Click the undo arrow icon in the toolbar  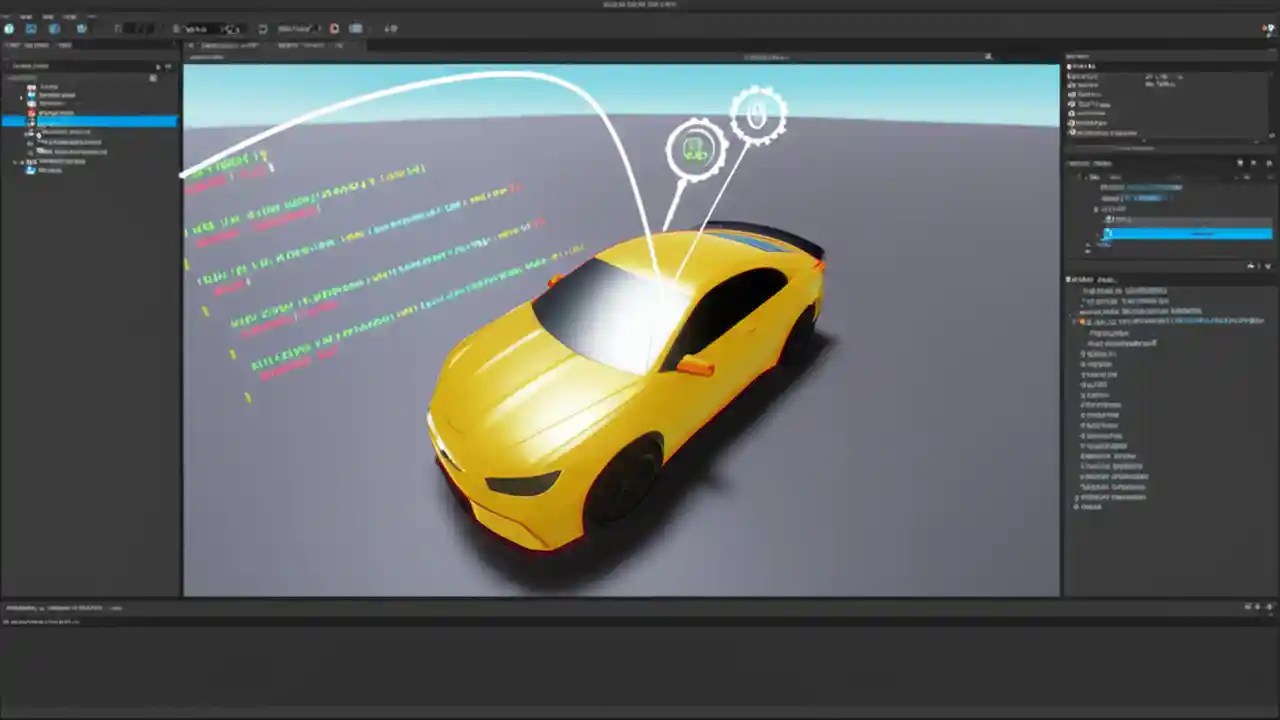[262, 28]
